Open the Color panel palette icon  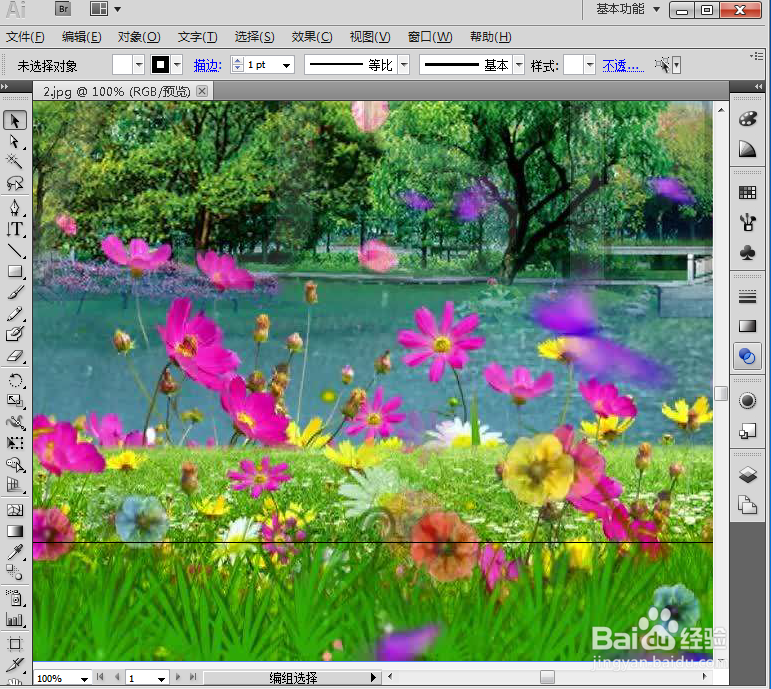(x=747, y=119)
